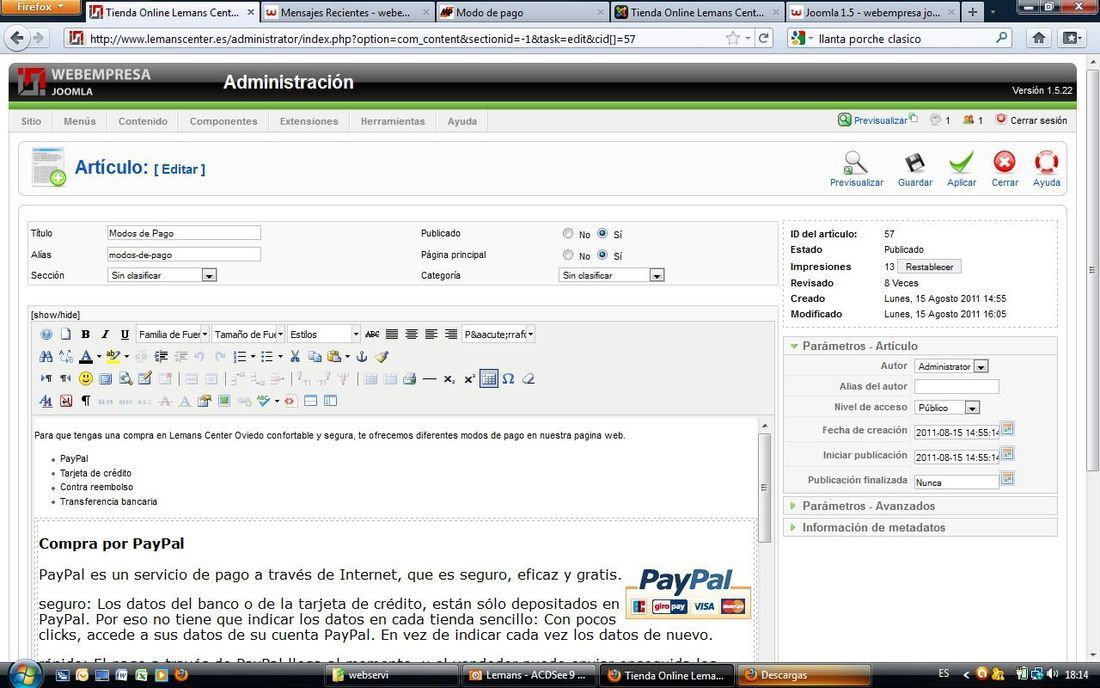Click the [show/hide] editor link
The image size is (1100, 688).
click(55, 315)
